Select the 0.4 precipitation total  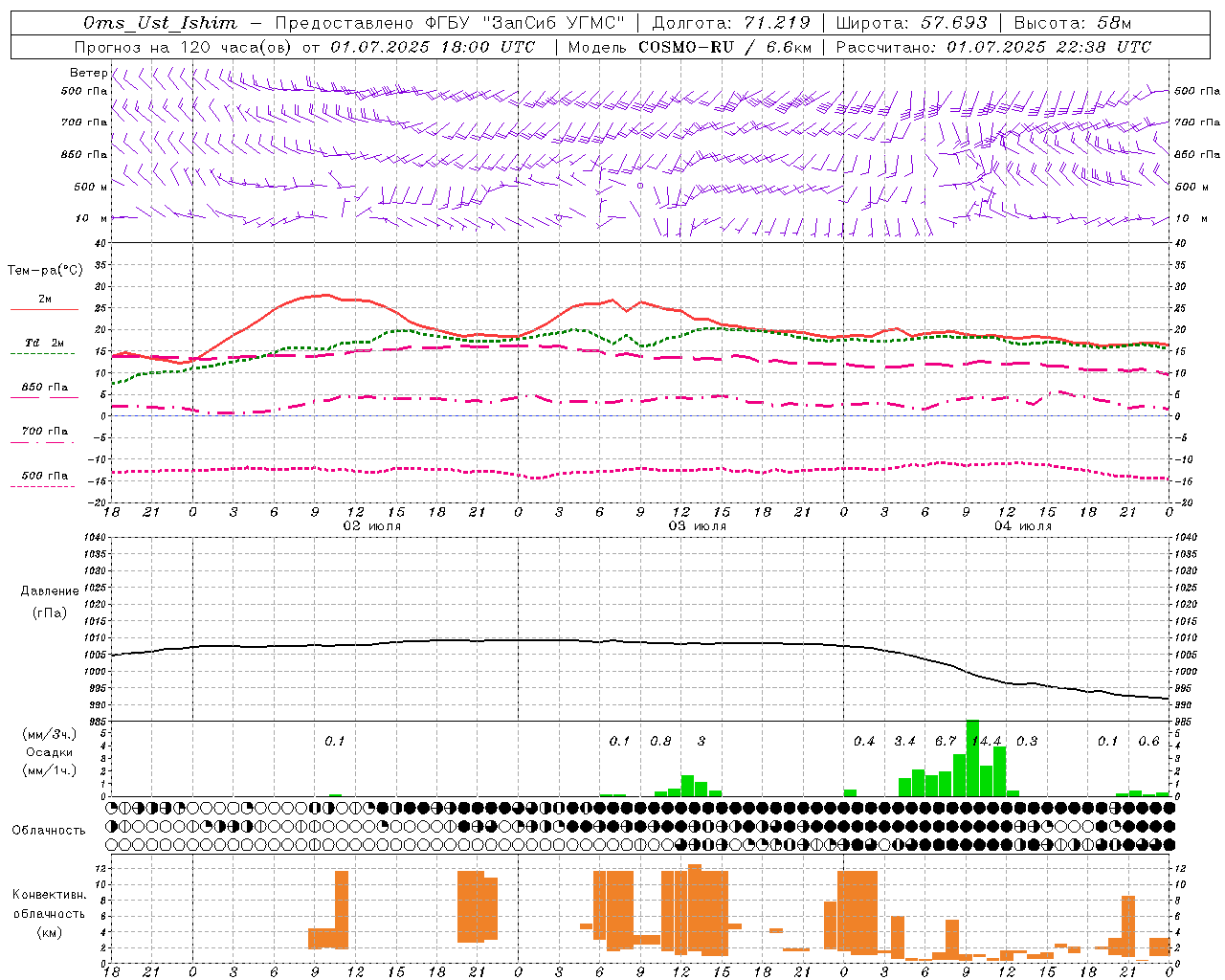coord(864,742)
